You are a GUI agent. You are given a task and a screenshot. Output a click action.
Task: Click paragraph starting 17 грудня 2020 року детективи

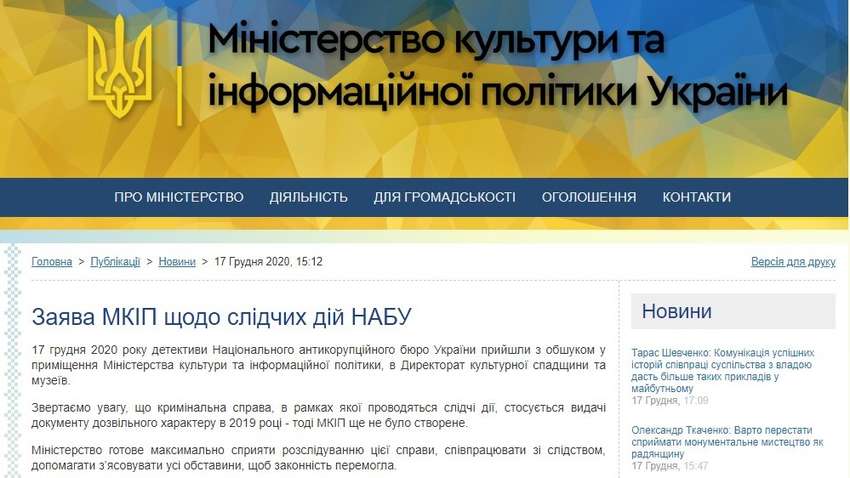318,365
